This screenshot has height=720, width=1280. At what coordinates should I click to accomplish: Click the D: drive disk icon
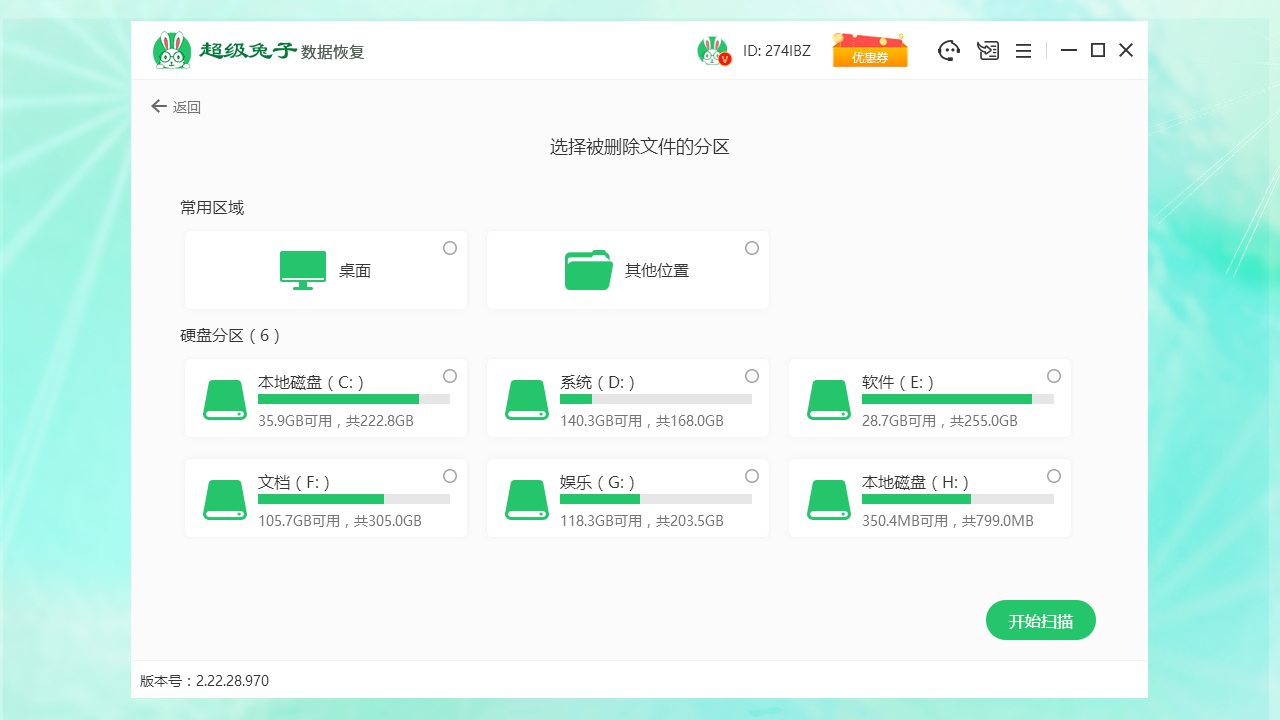pyautogui.click(x=527, y=399)
